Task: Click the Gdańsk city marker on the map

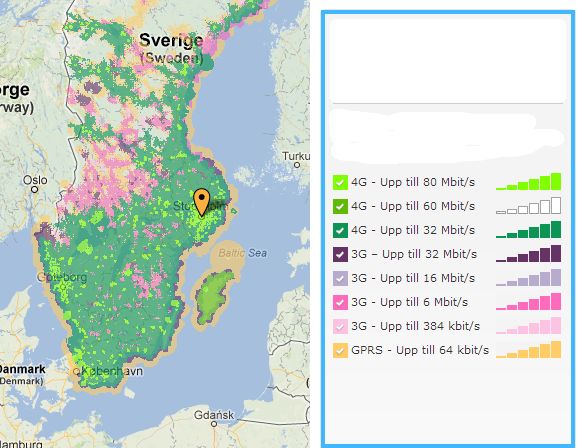Action: coord(214,424)
